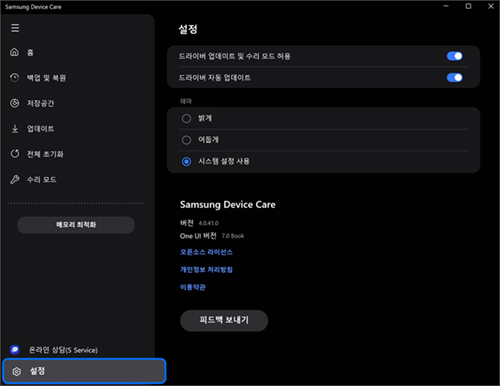The height and width of the screenshot is (386, 500).
Task: Open the 오픈소스 라이선스 link
Action: pyautogui.click(x=206, y=252)
